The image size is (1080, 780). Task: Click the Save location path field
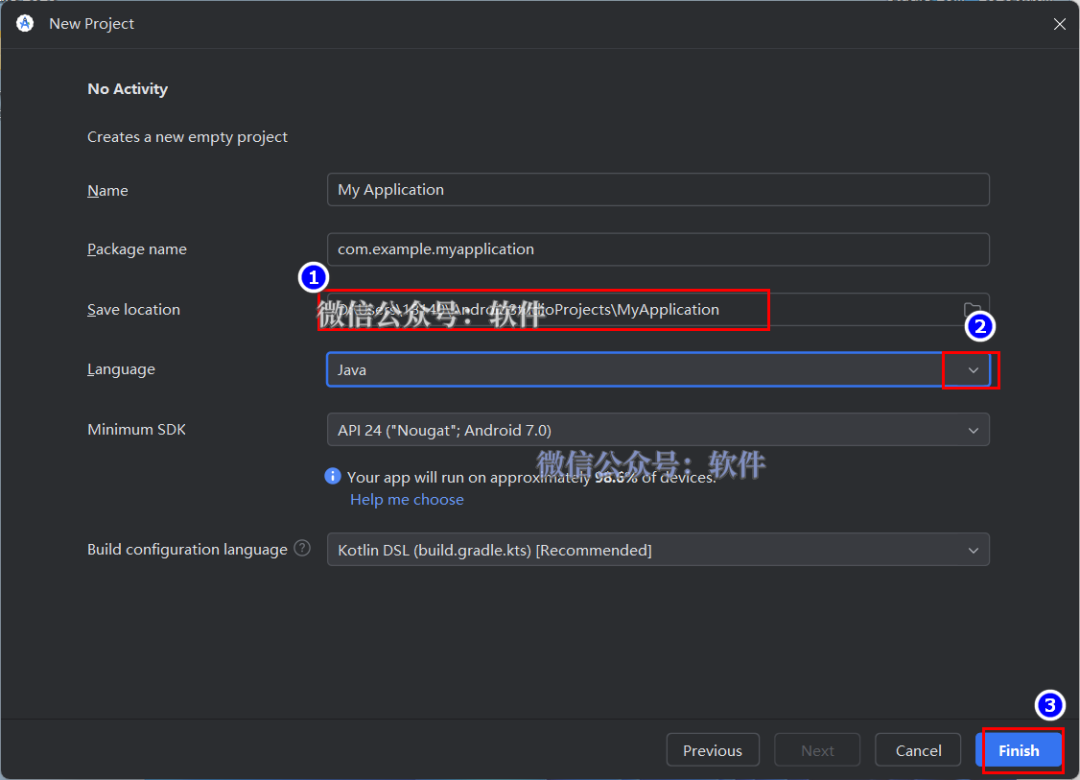pyautogui.click(x=658, y=309)
